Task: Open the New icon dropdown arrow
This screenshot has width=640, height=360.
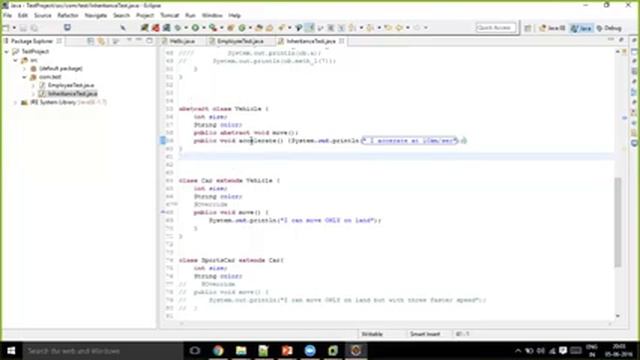Action: pyautogui.click(x=14, y=28)
